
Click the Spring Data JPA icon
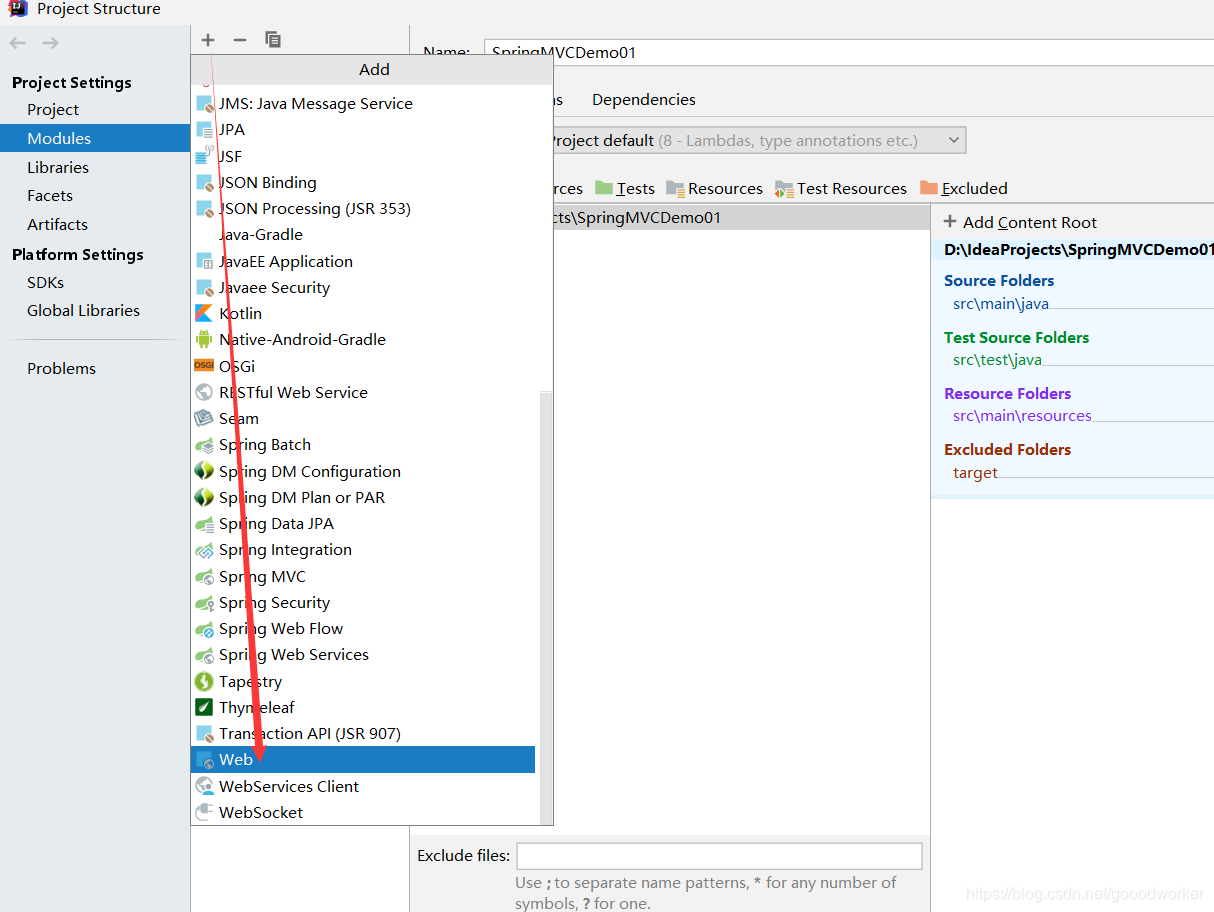[x=204, y=523]
